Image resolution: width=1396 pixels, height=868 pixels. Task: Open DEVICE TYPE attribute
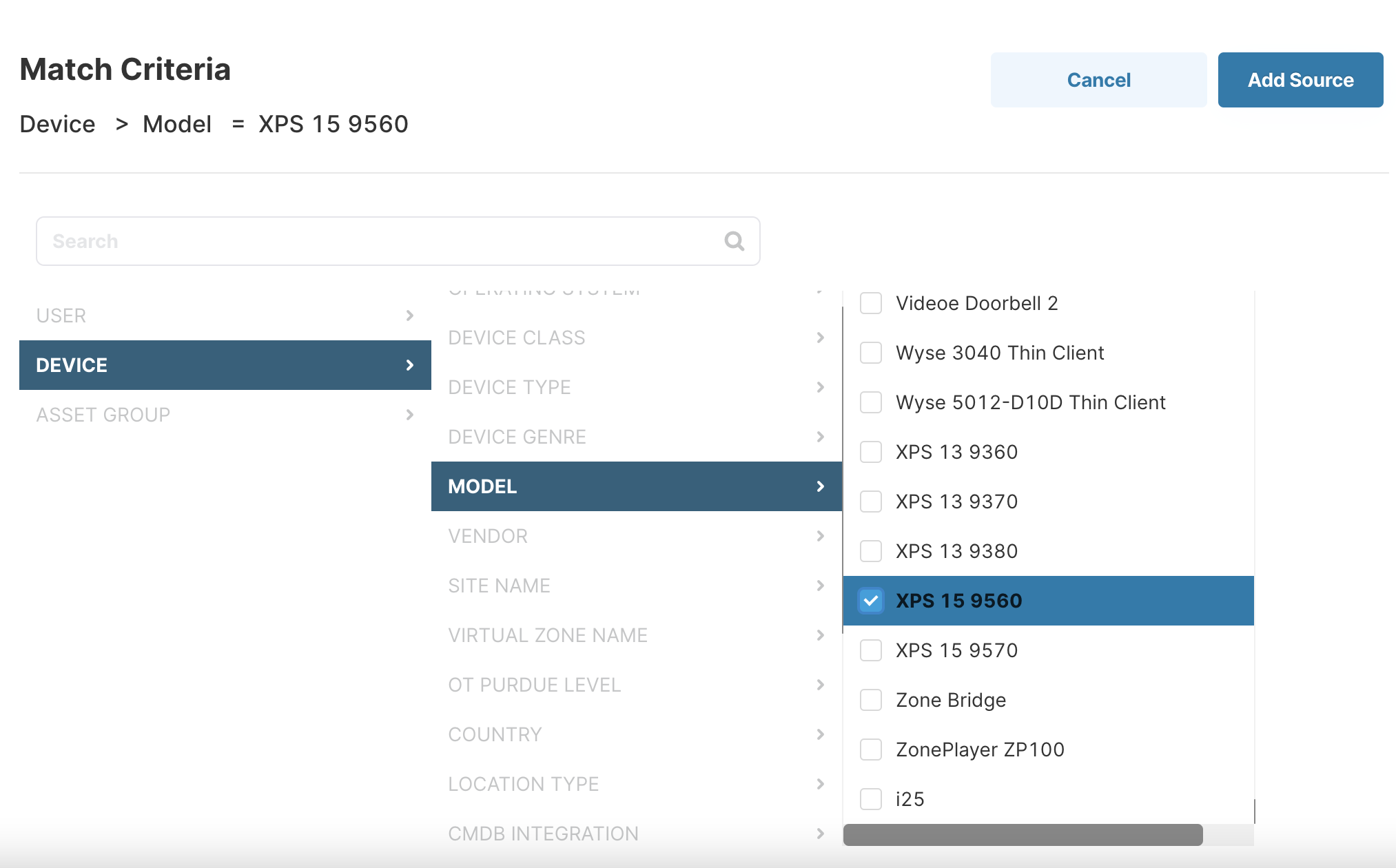coord(636,387)
